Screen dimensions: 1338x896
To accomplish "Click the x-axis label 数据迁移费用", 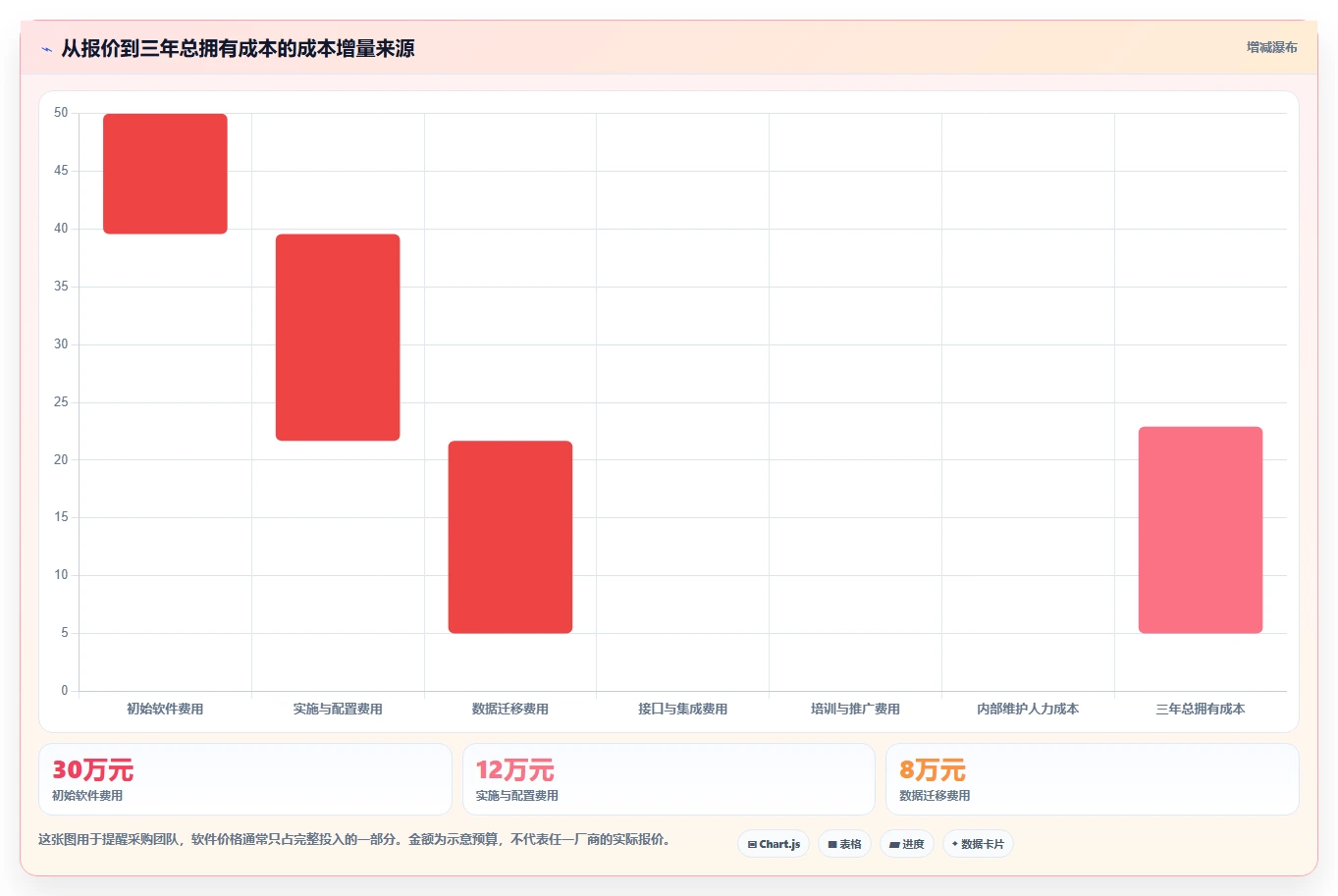I will click(510, 709).
